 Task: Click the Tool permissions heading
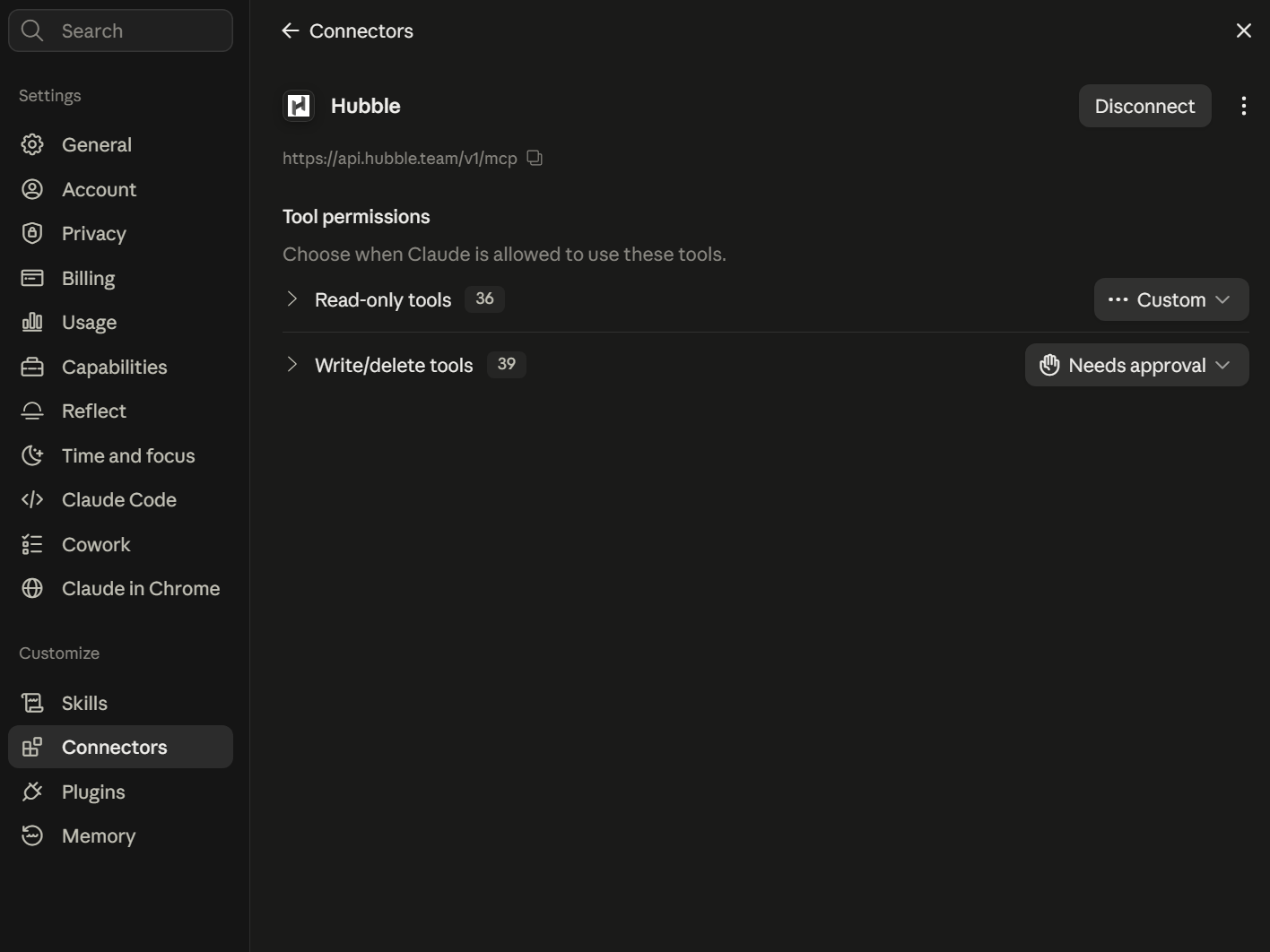point(356,217)
